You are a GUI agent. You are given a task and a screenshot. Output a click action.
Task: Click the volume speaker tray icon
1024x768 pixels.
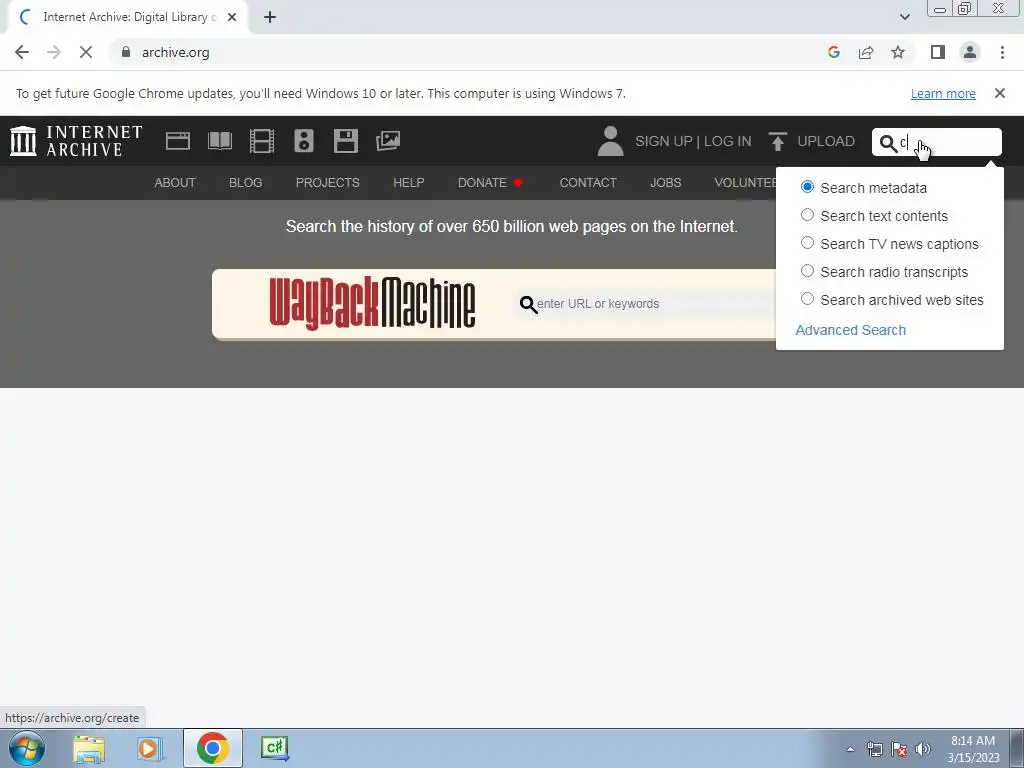[x=922, y=749]
